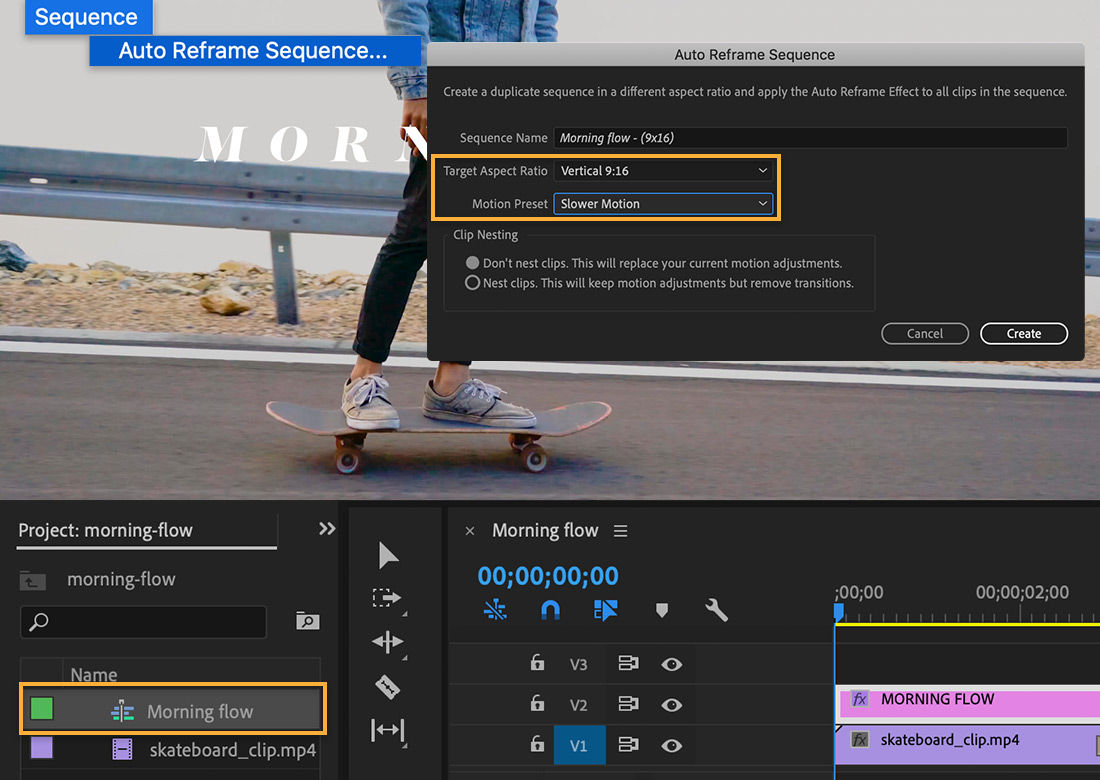Select the Slip tool

point(388,730)
